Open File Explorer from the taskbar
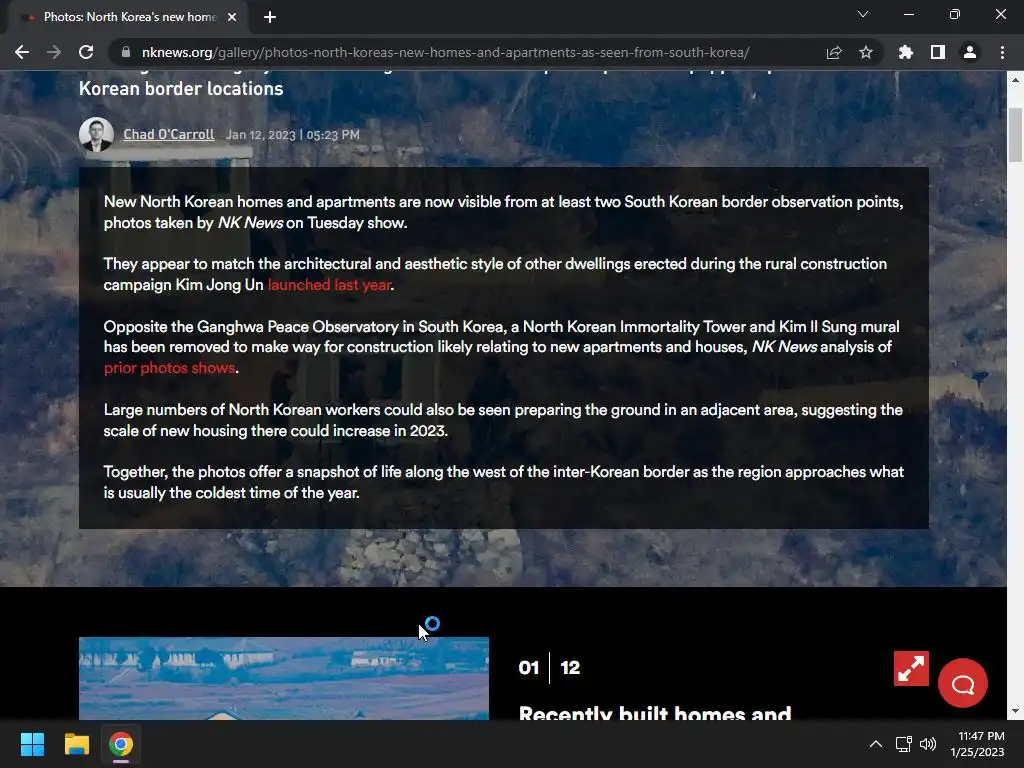1024x768 pixels. click(76, 744)
